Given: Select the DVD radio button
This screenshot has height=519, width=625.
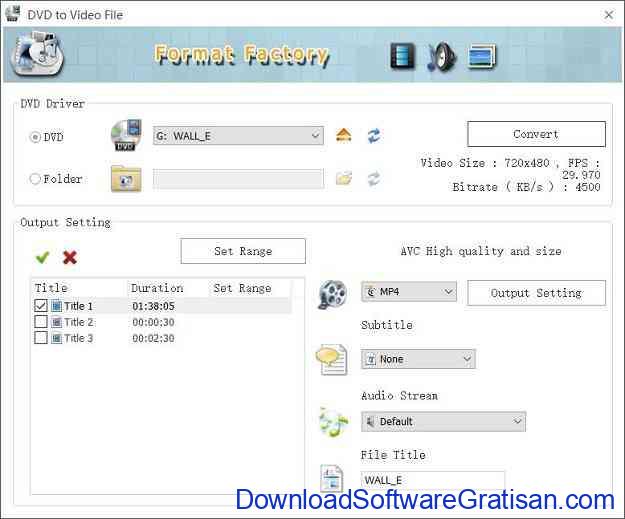Looking at the screenshot, I should point(35,137).
